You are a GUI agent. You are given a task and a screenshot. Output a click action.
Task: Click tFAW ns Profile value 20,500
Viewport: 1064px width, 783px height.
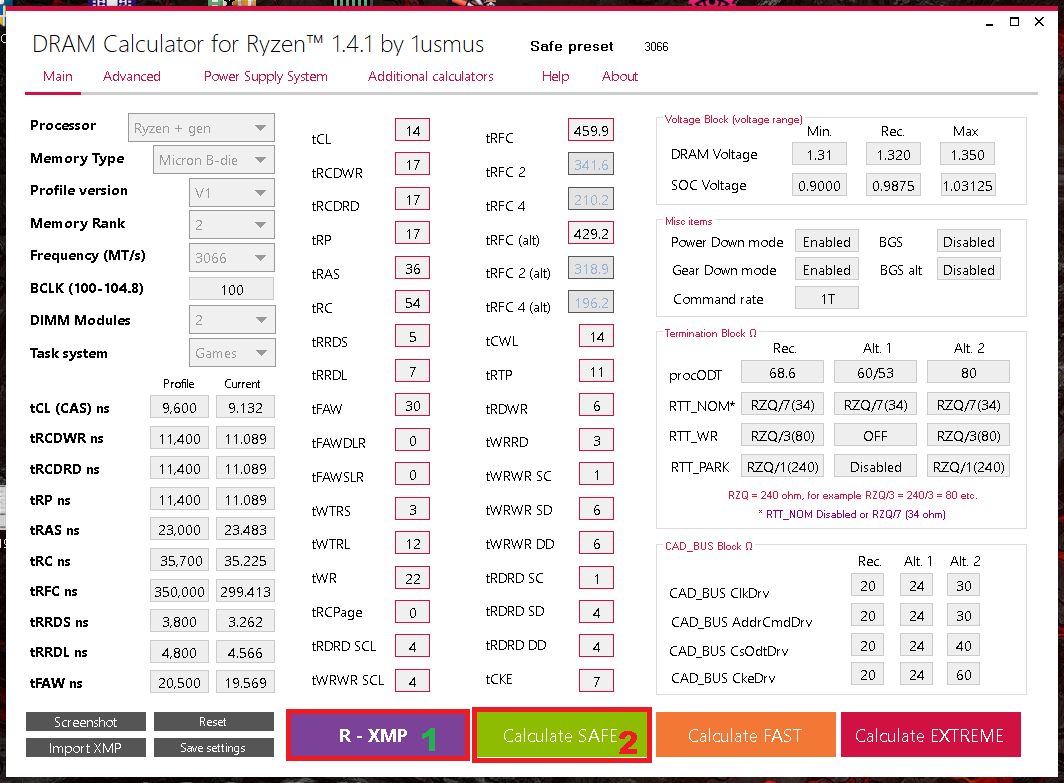pos(179,683)
